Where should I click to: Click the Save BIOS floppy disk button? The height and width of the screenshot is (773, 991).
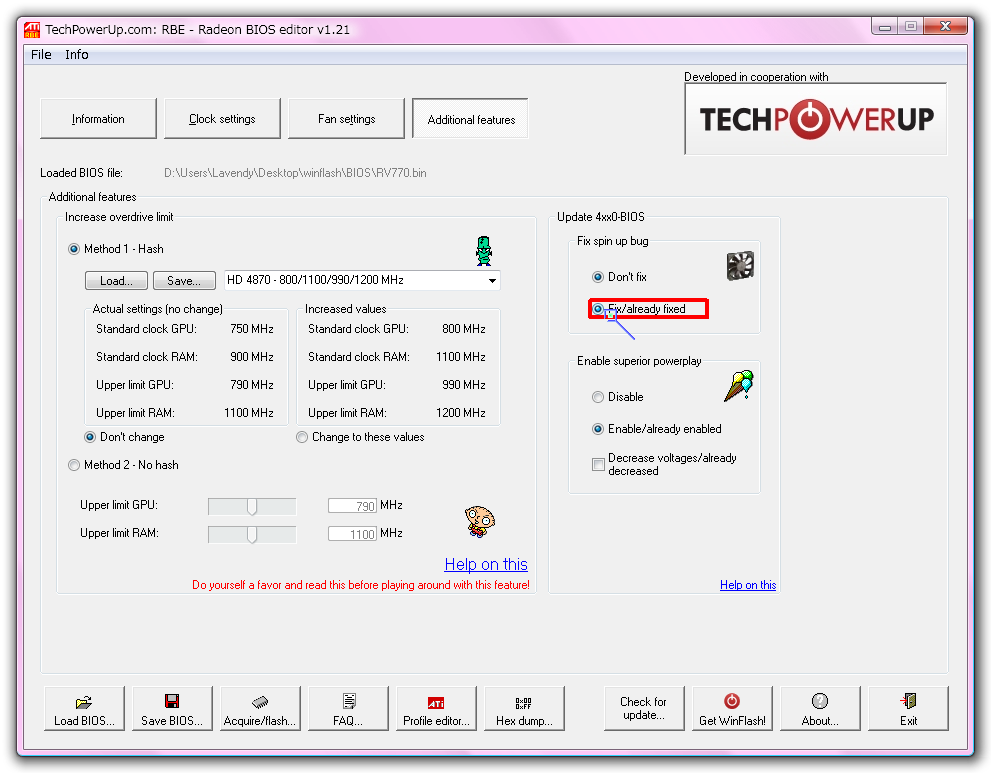pos(172,709)
